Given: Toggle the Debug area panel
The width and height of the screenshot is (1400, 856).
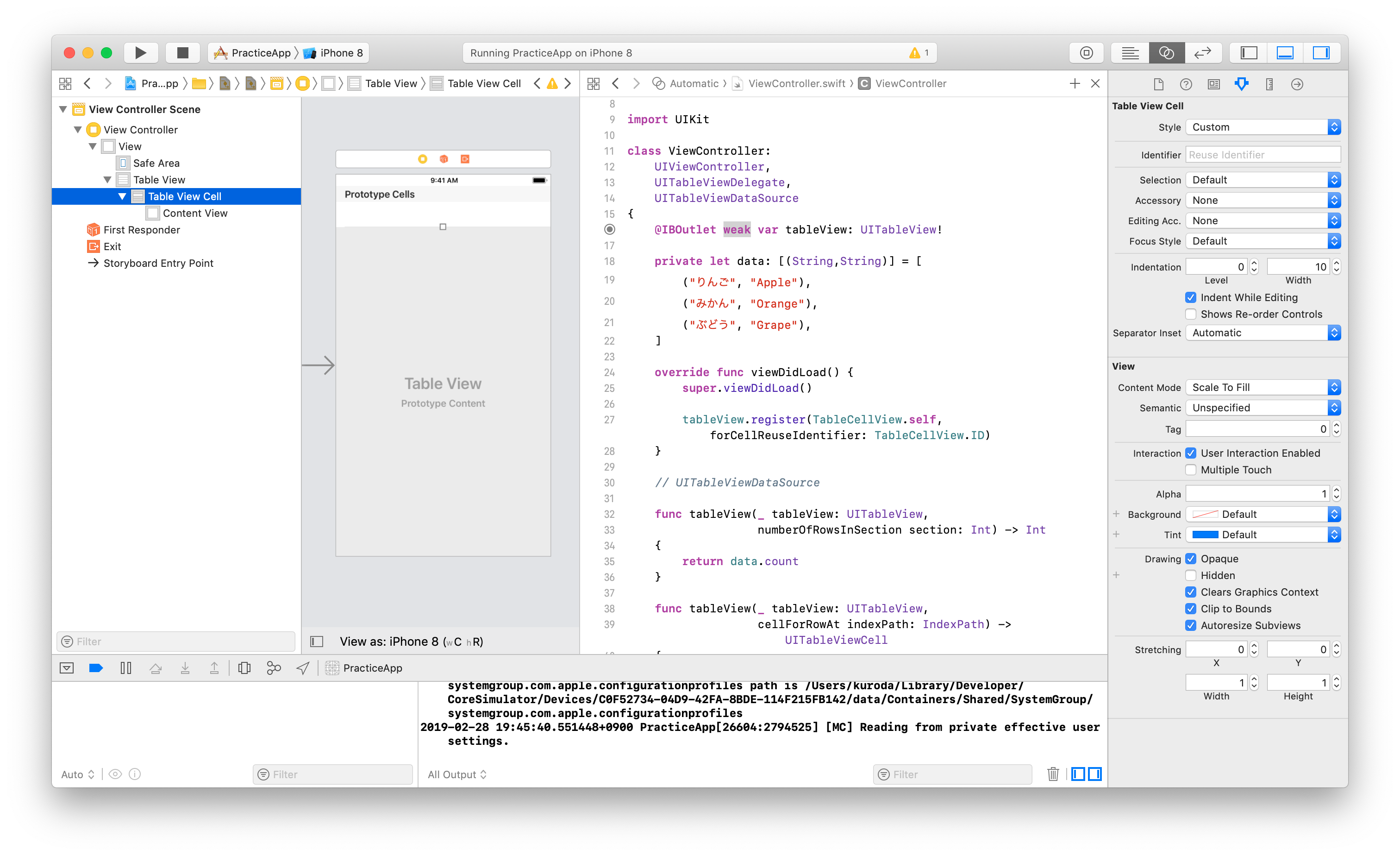Looking at the screenshot, I should click(1285, 53).
